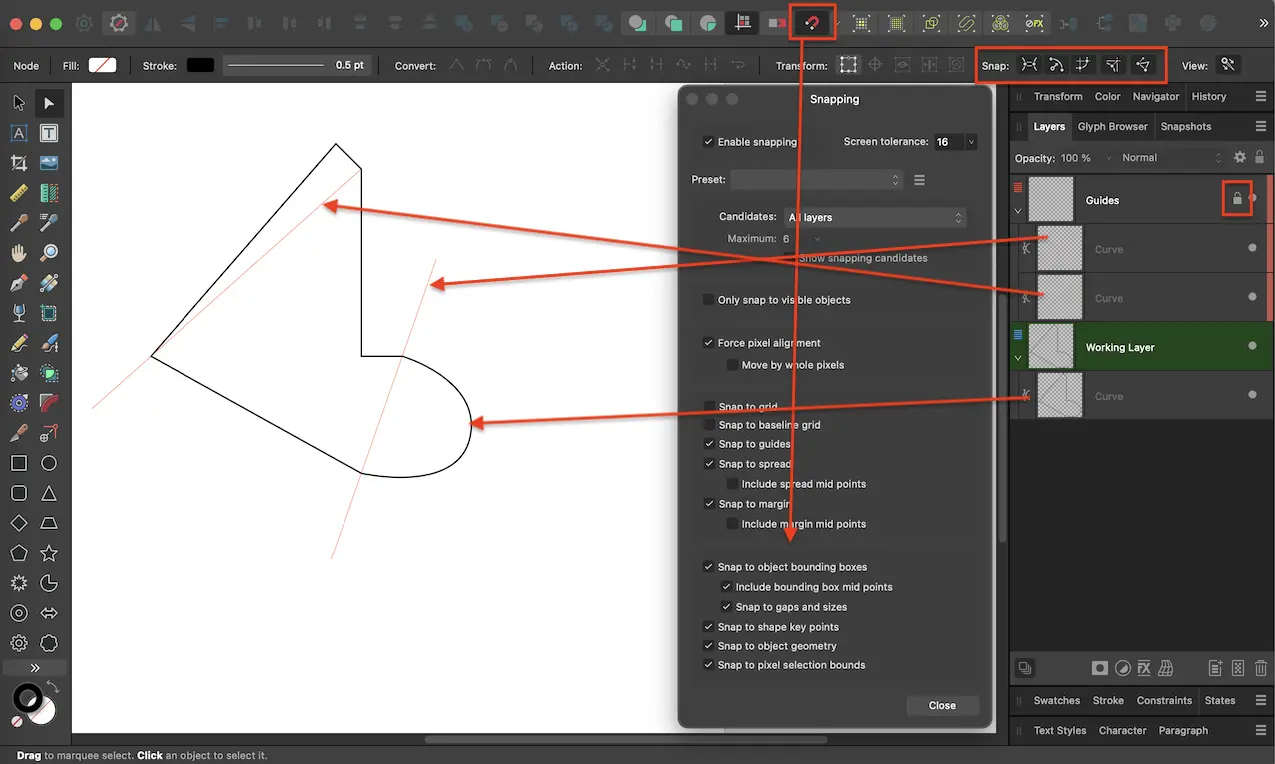
Task: Open the Candidates All layers dropdown
Action: coord(874,217)
